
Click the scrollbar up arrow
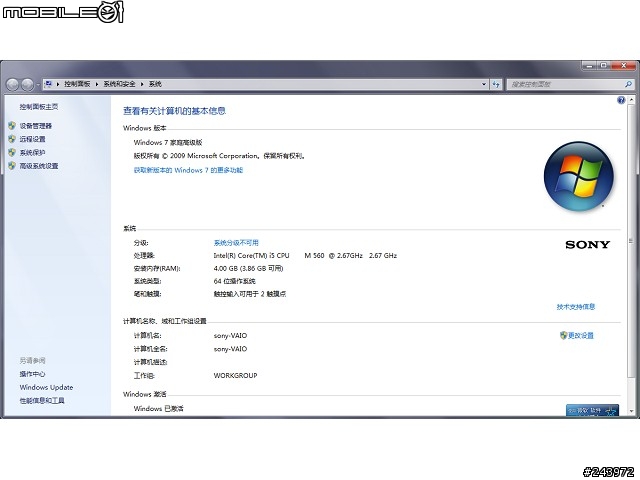631,100
